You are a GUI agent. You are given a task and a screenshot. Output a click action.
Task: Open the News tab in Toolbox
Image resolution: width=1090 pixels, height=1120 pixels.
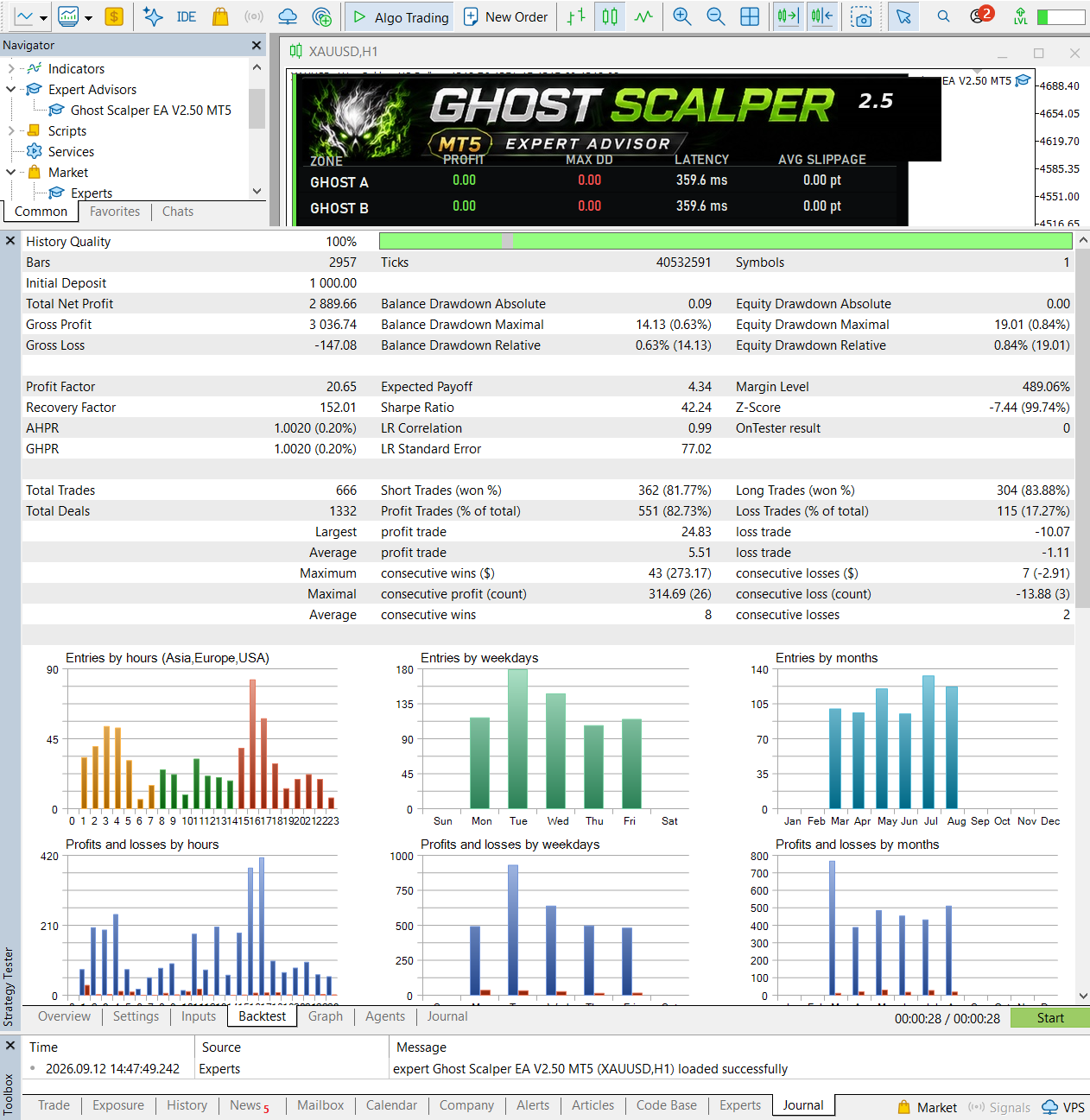250,1105
